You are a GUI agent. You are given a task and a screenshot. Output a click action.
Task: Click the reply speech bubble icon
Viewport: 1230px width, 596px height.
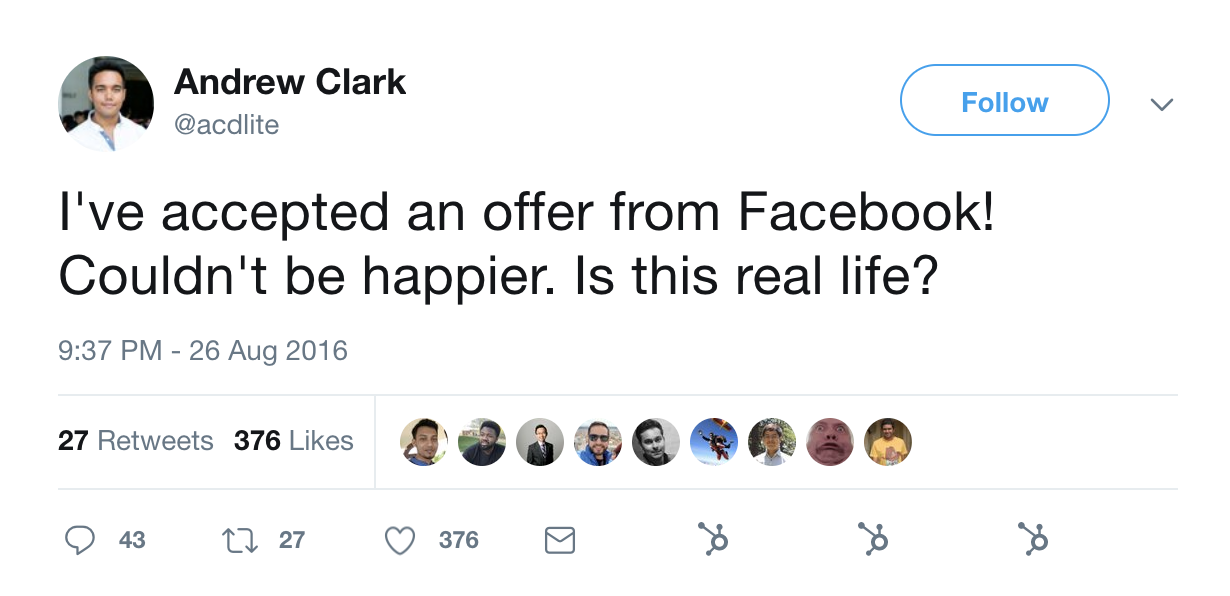tap(80, 541)
